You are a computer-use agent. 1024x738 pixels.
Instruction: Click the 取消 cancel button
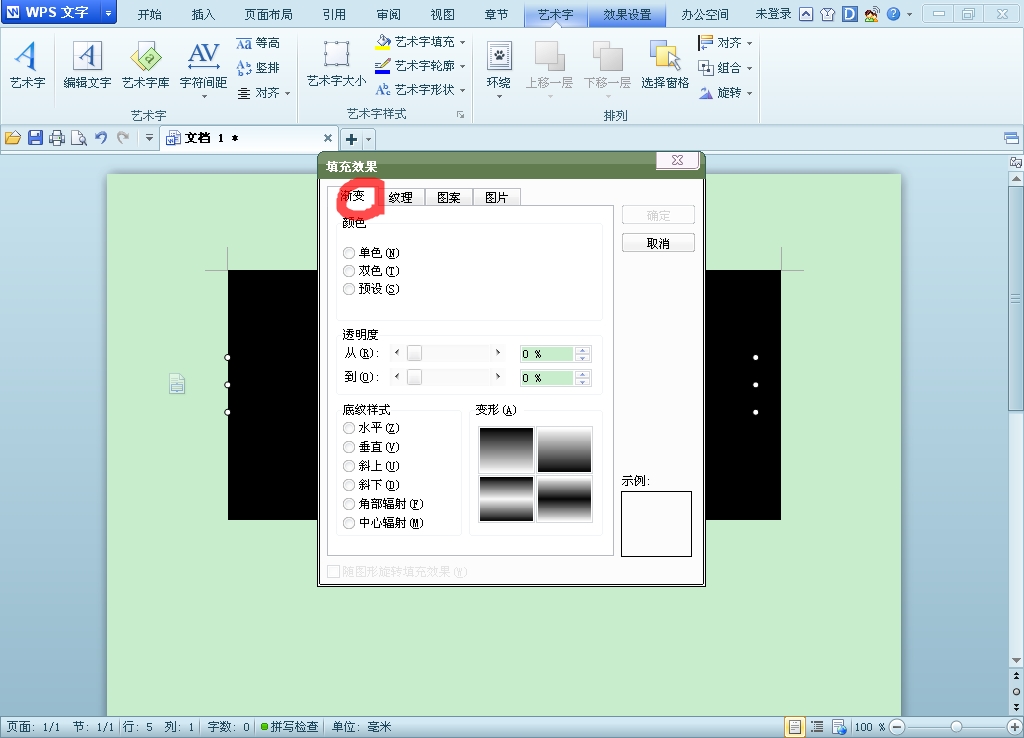pos(658,243)
